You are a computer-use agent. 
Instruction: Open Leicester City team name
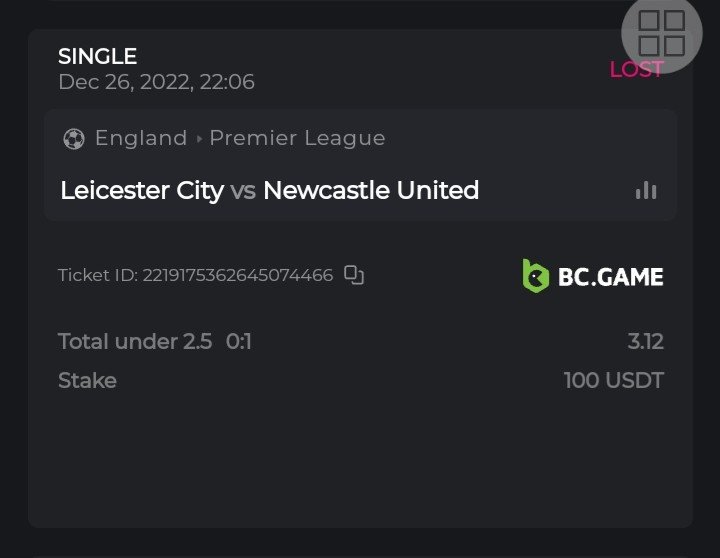142,190
